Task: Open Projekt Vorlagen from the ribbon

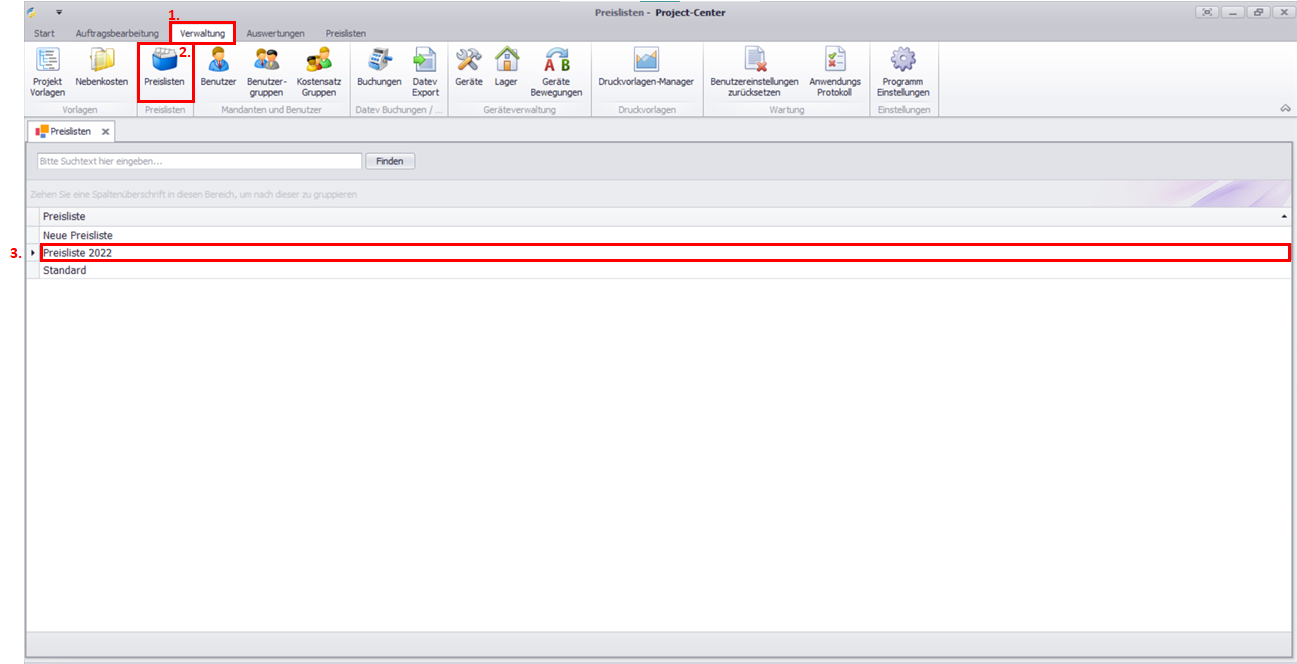Action: pos(47,72)
